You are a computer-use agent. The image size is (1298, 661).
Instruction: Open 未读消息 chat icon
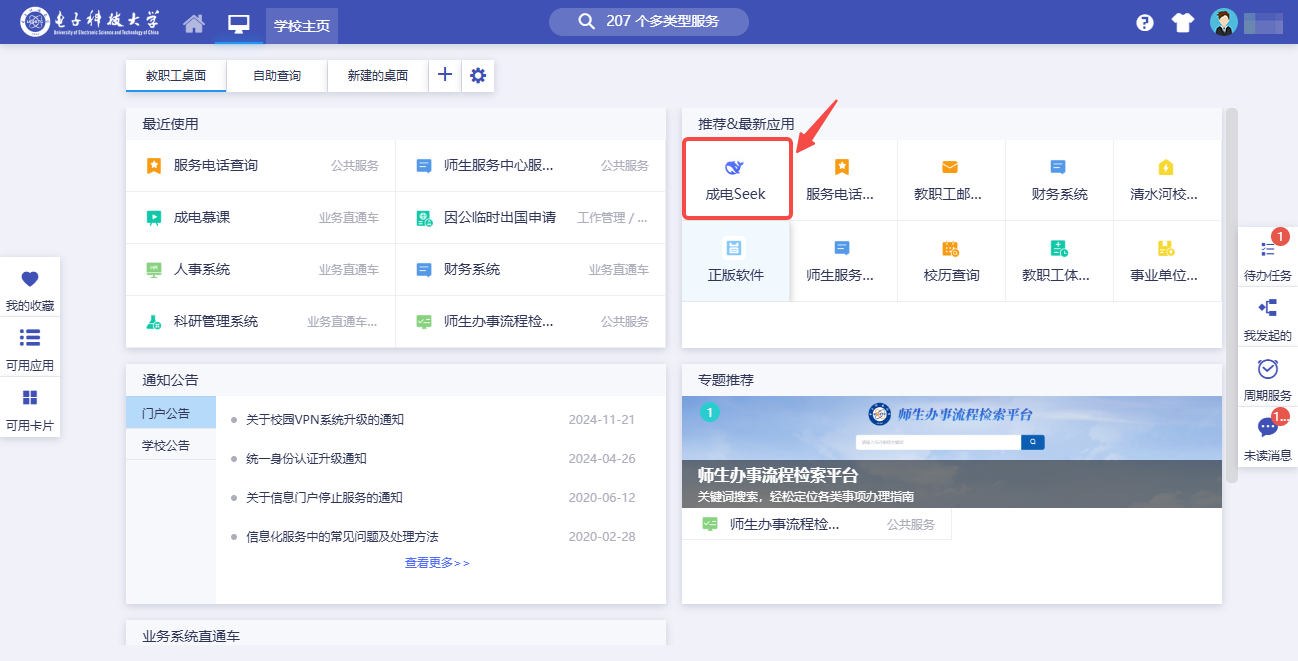1267,436
